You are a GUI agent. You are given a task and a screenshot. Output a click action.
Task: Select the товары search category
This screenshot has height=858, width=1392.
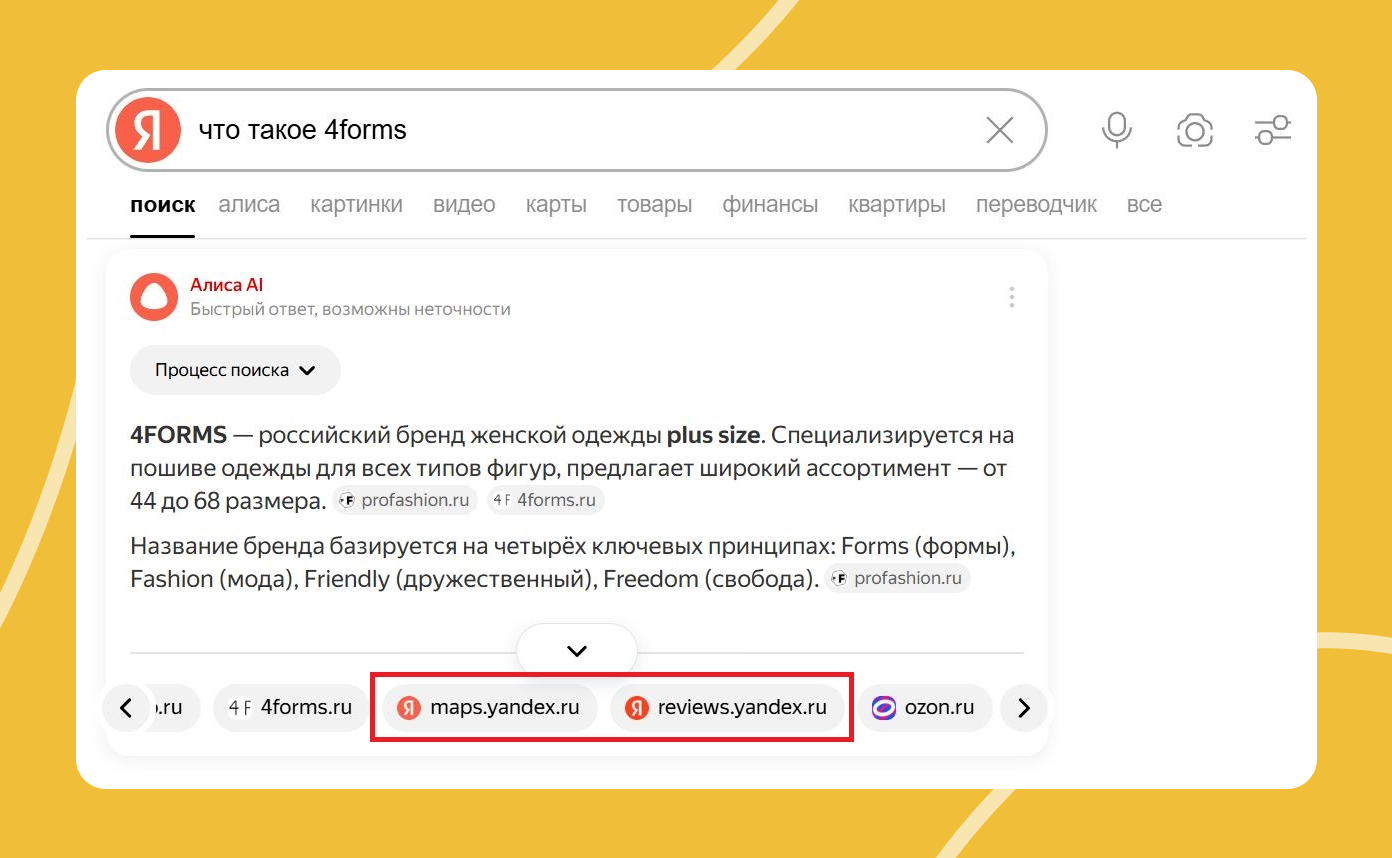click(654, 204)
